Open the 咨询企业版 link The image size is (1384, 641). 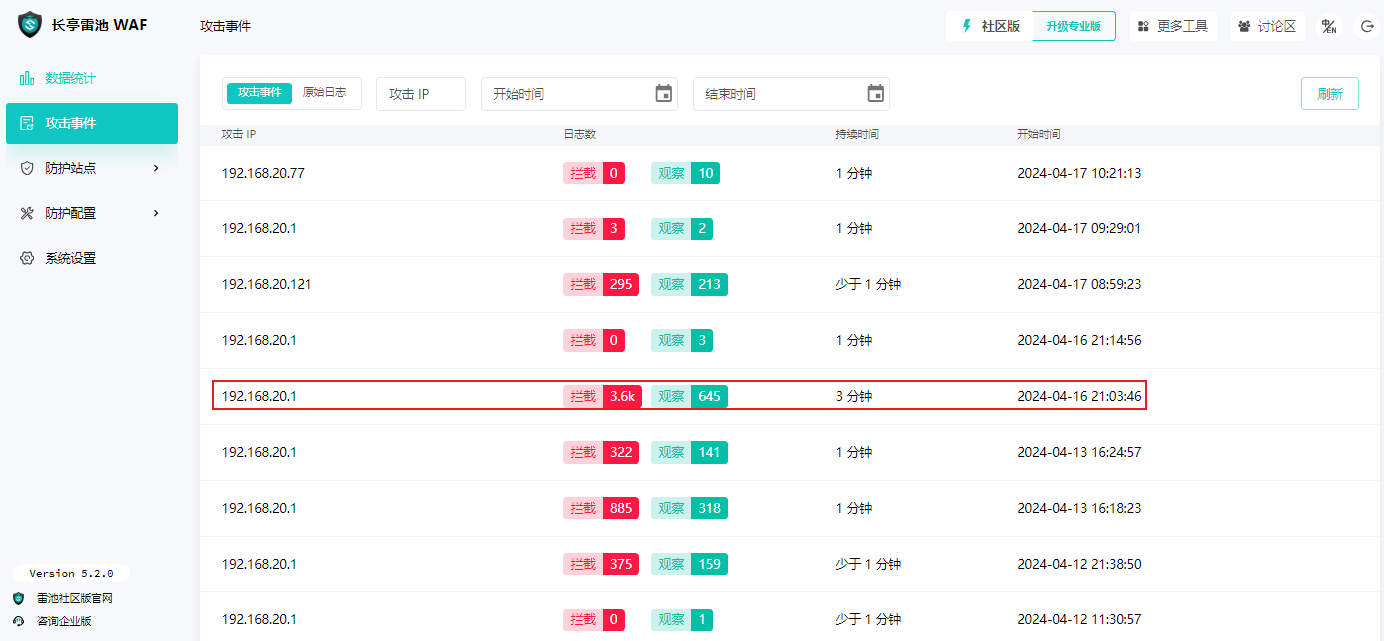(x=64, y=621)
